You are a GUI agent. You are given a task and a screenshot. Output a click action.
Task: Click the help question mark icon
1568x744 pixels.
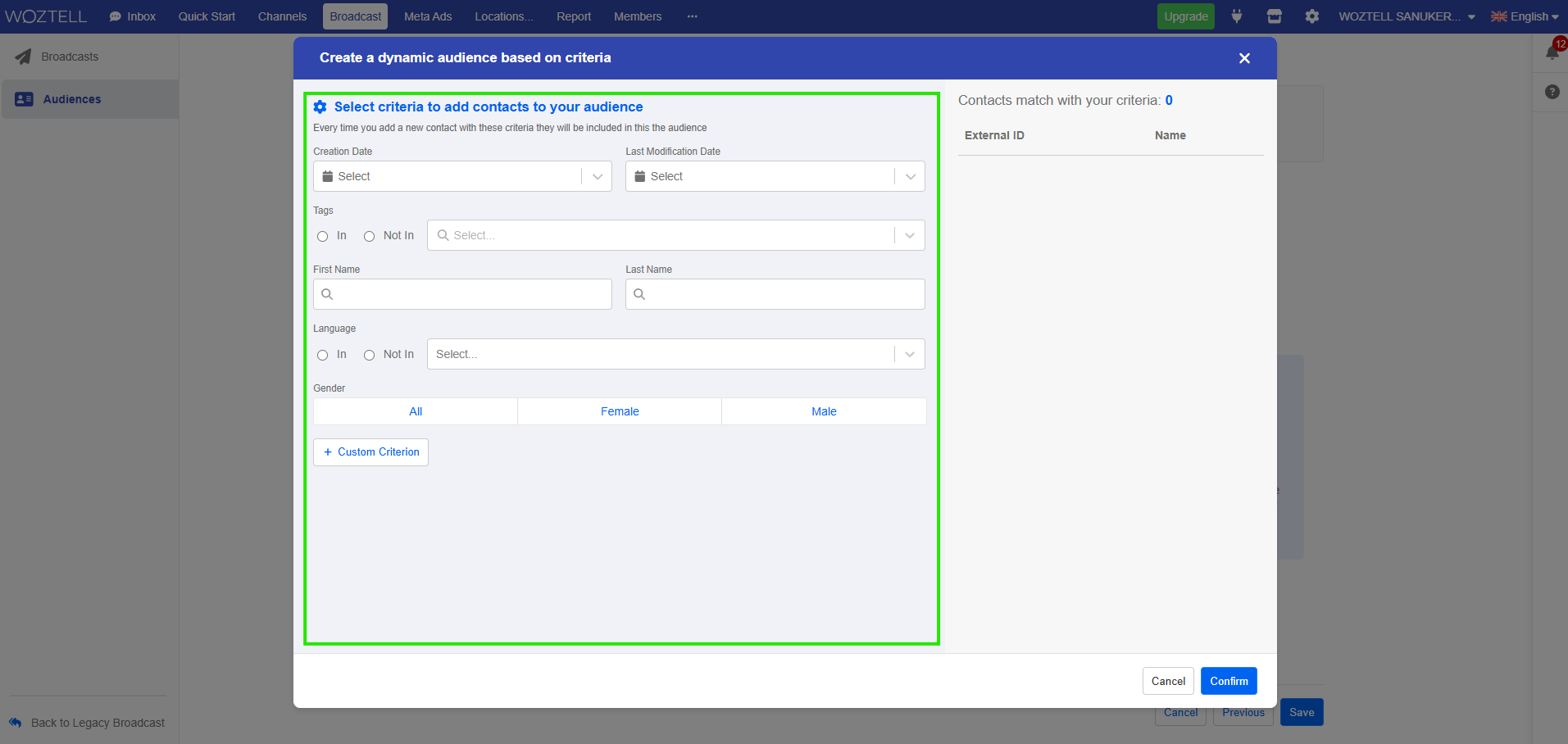[1552, 92]
